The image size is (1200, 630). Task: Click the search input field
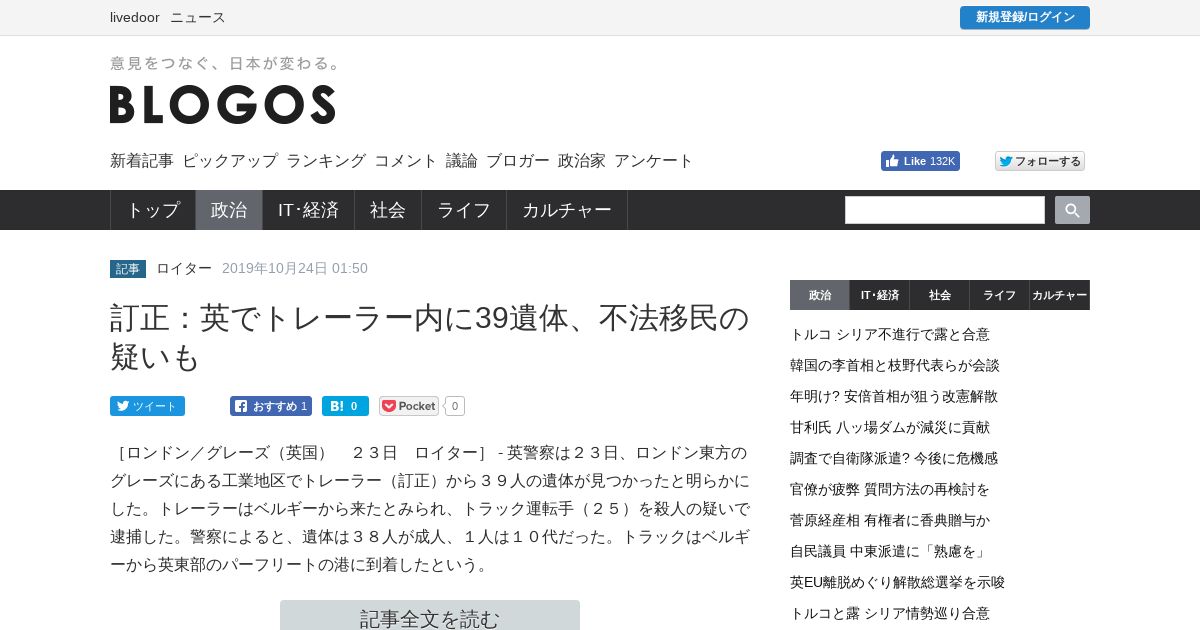(945, 210)
